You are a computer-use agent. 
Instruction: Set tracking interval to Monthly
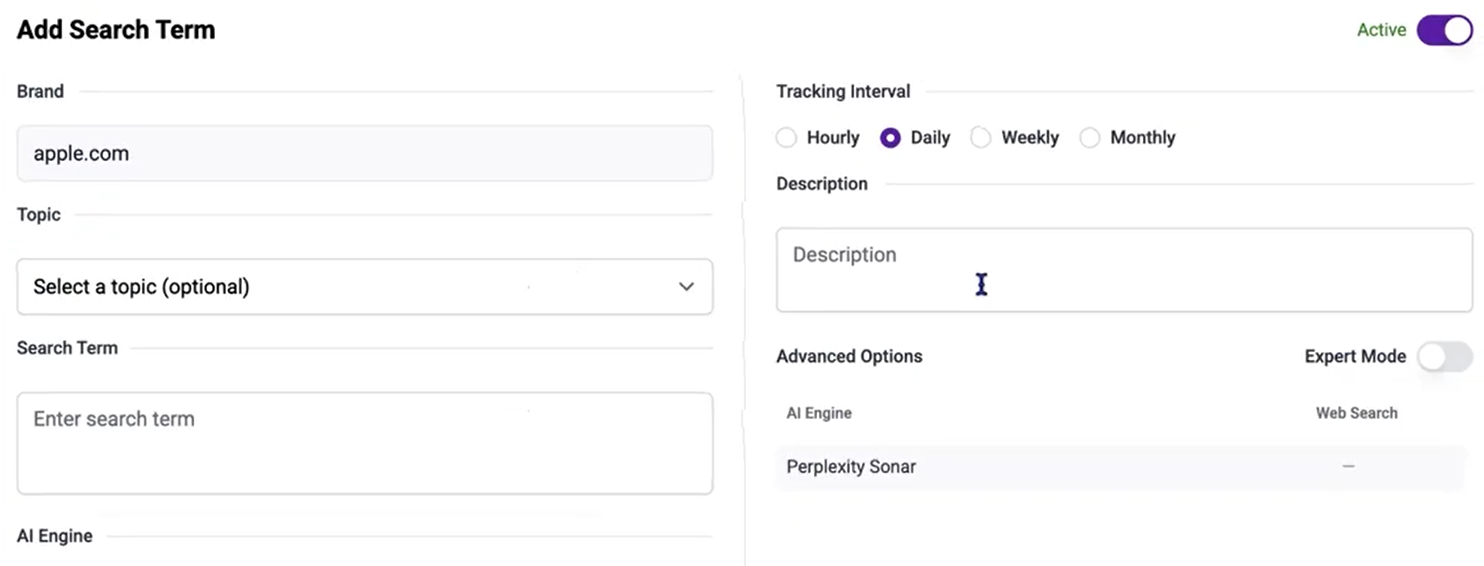click(1090, 138)
